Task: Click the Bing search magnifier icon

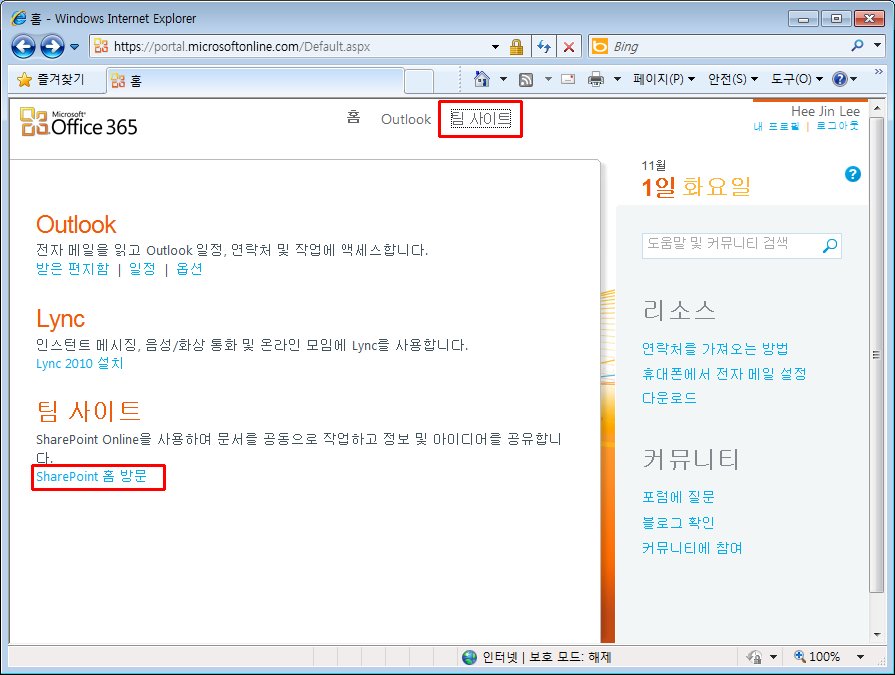Action: [x=857, y=46]
